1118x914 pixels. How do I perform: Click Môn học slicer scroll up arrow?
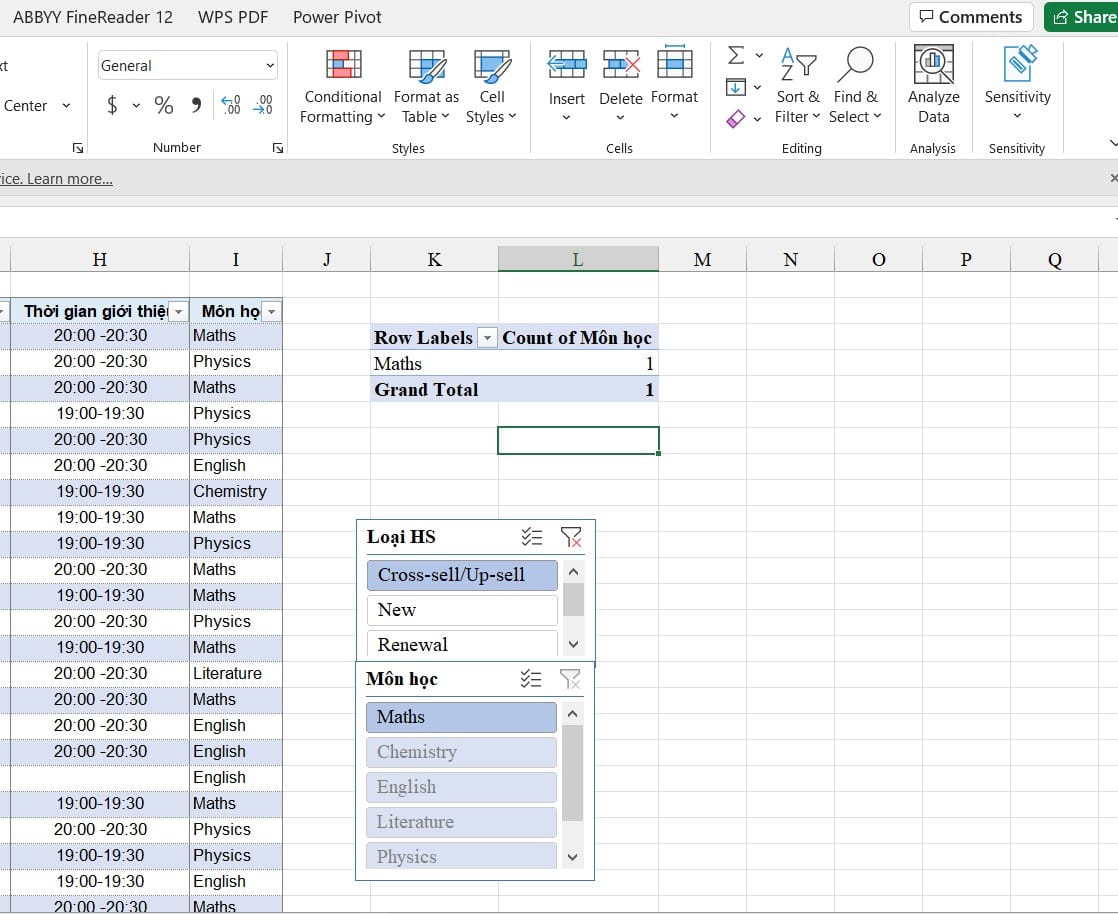(x=573, y=714)
